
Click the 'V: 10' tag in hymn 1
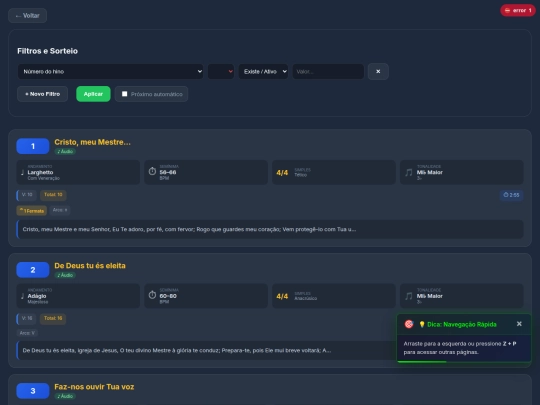[27, 195]
